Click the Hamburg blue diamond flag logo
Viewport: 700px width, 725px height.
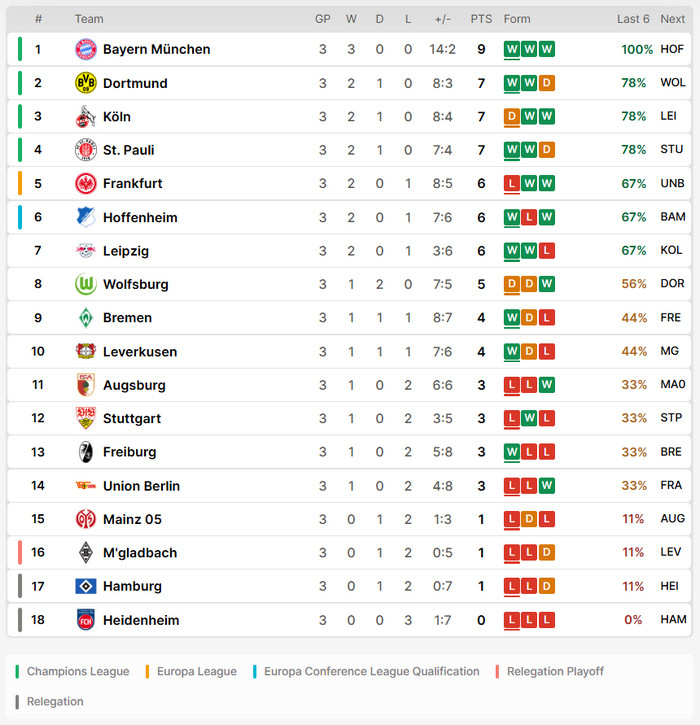[x=86, y=586]
